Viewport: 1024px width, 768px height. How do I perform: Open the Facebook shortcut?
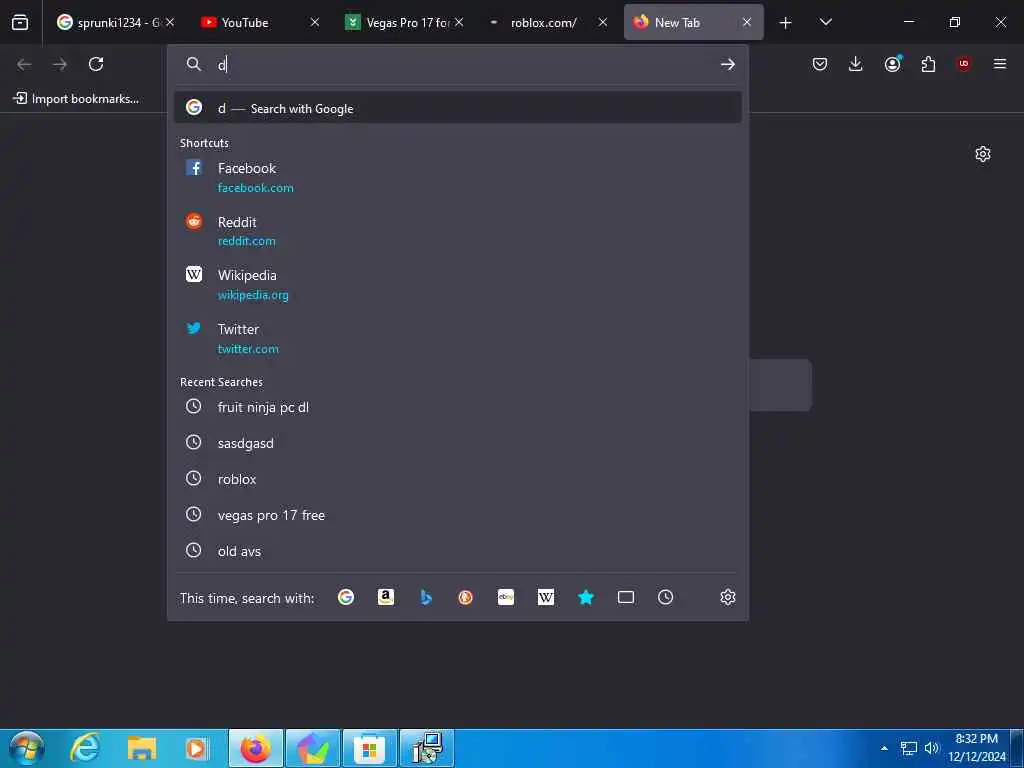point(458,178)
